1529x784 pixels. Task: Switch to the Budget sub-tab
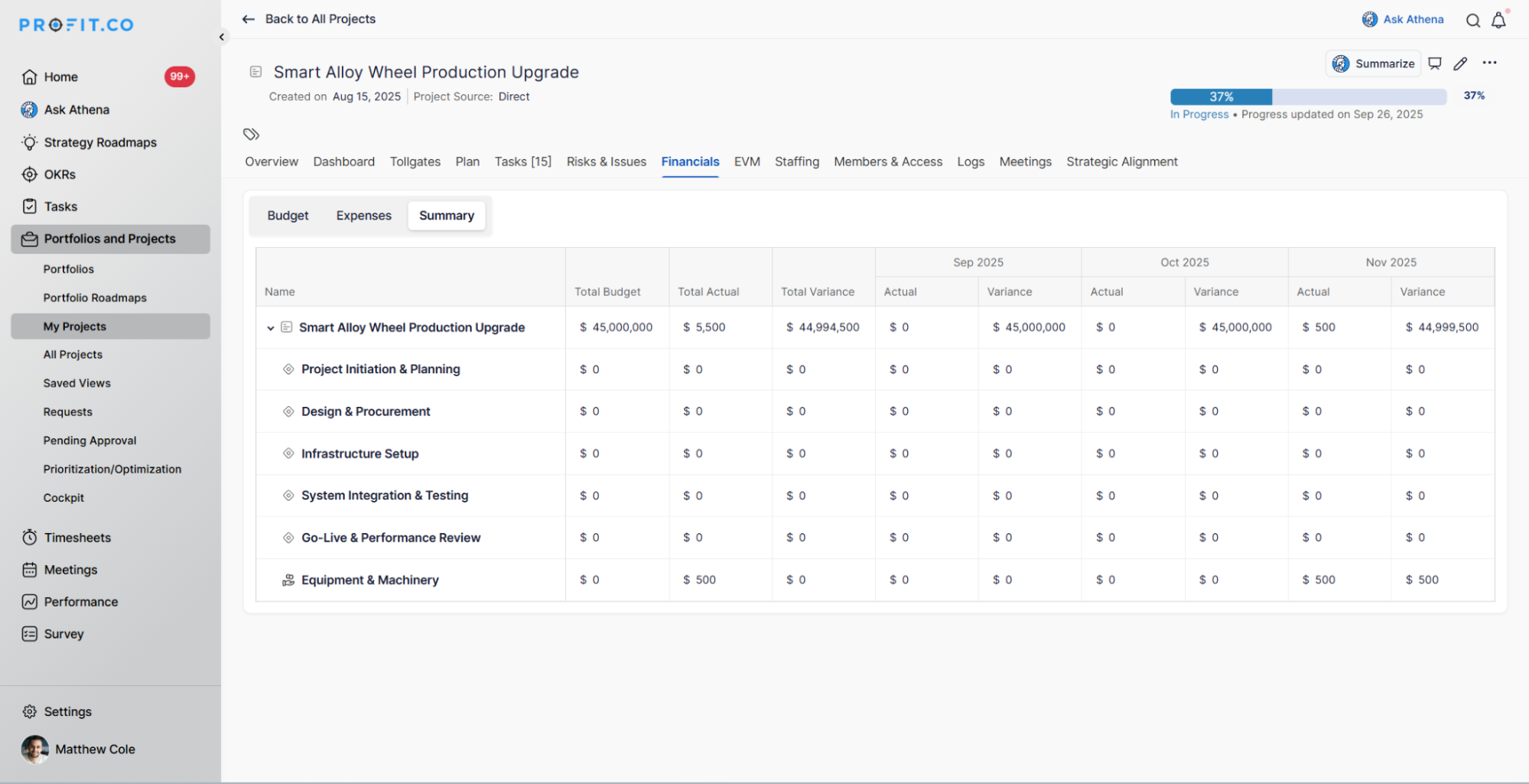(288, 216)
